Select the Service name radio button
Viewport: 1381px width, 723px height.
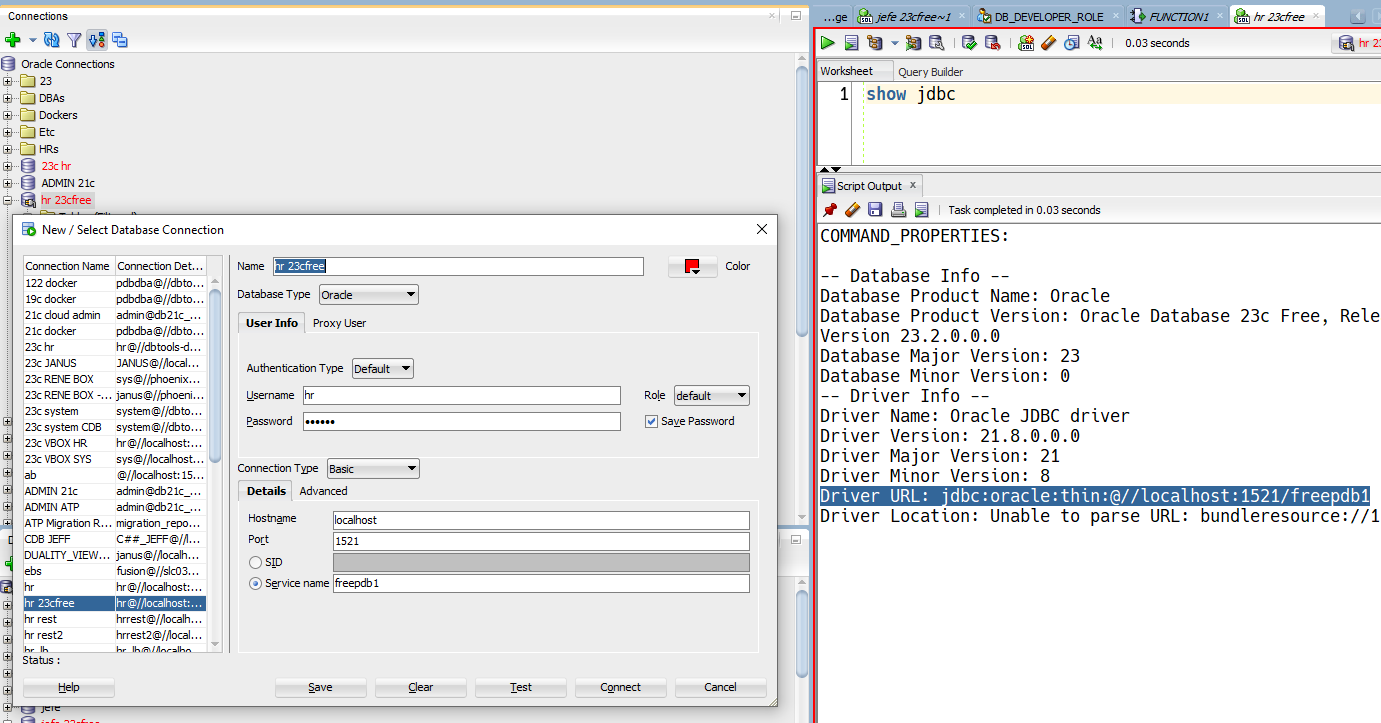(255, 584)
